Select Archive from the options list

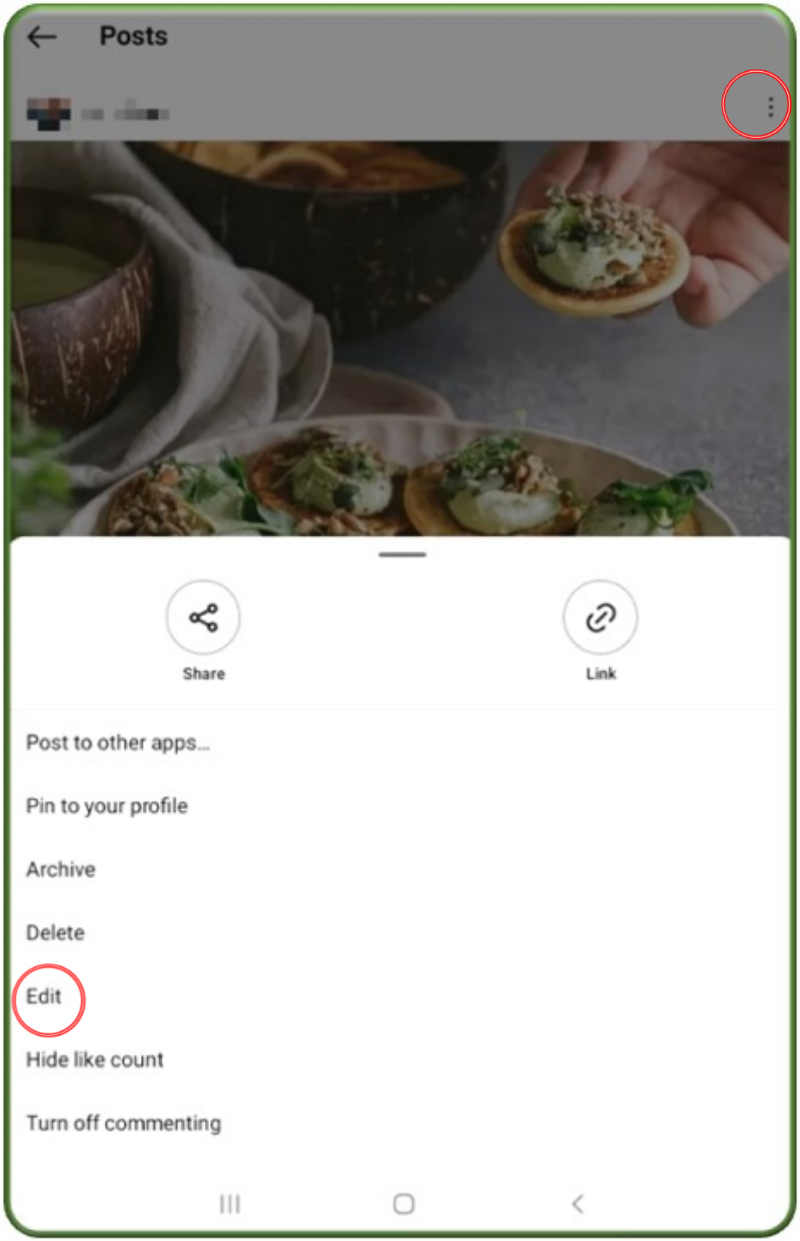point(61,870)
